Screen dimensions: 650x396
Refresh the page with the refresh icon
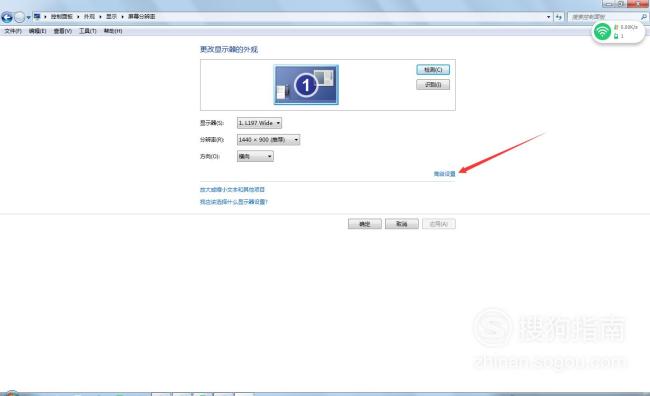click(559, 17)
